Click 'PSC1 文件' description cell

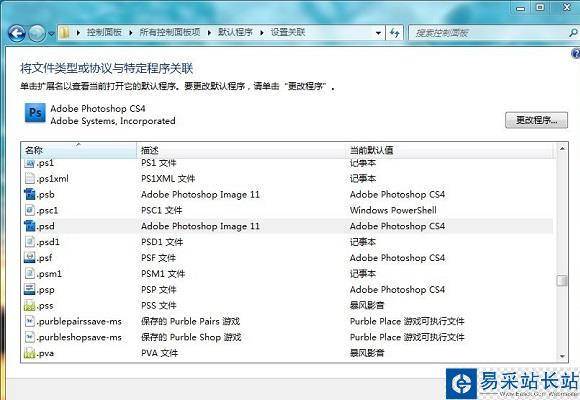point(162,211)
